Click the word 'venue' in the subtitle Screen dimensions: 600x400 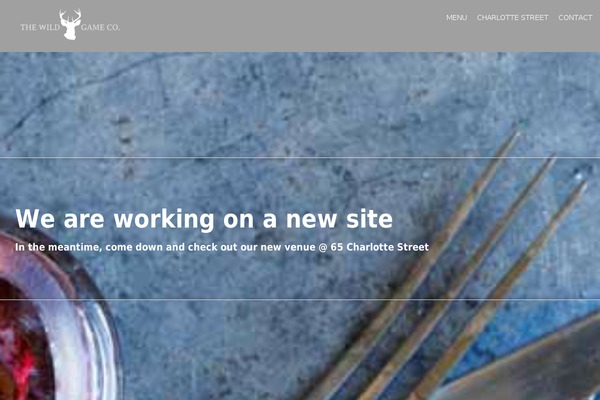click(x=300, y=248)
